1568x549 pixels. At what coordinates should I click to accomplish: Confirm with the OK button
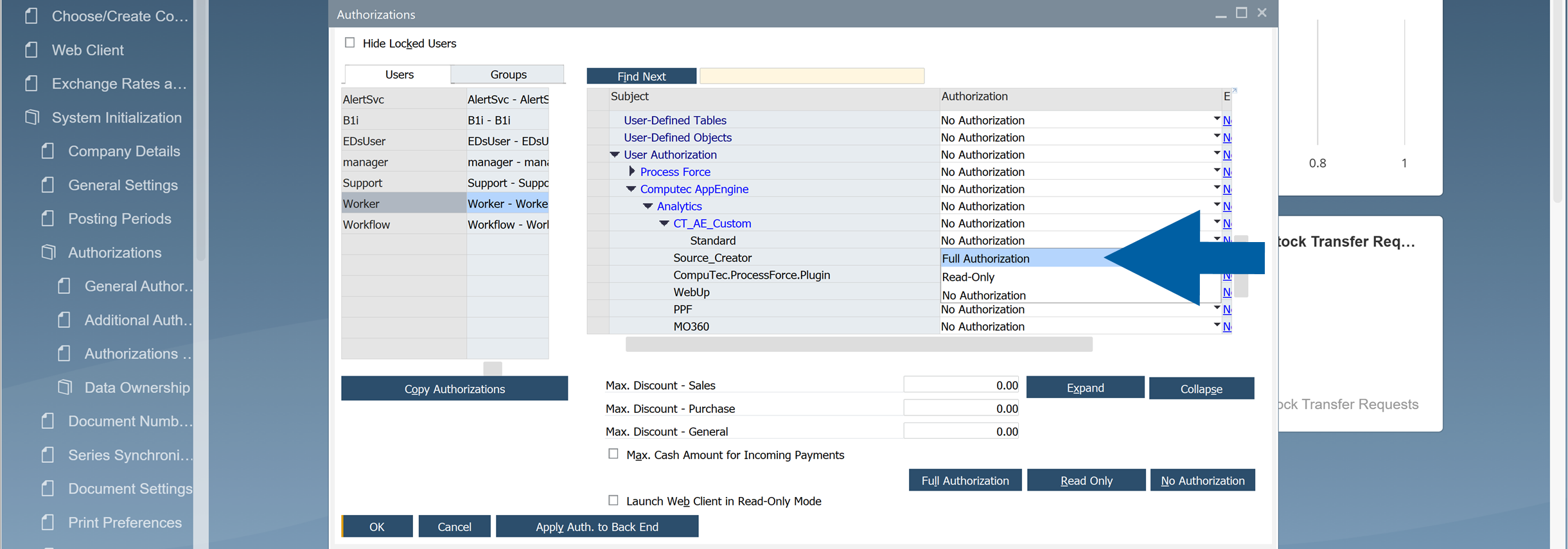[x=377, y=527]
